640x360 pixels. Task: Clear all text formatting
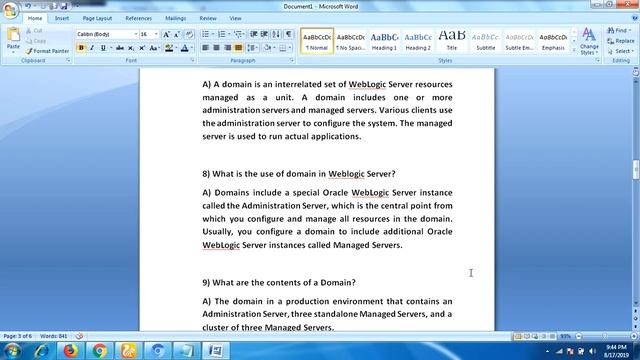pos(189,34)
